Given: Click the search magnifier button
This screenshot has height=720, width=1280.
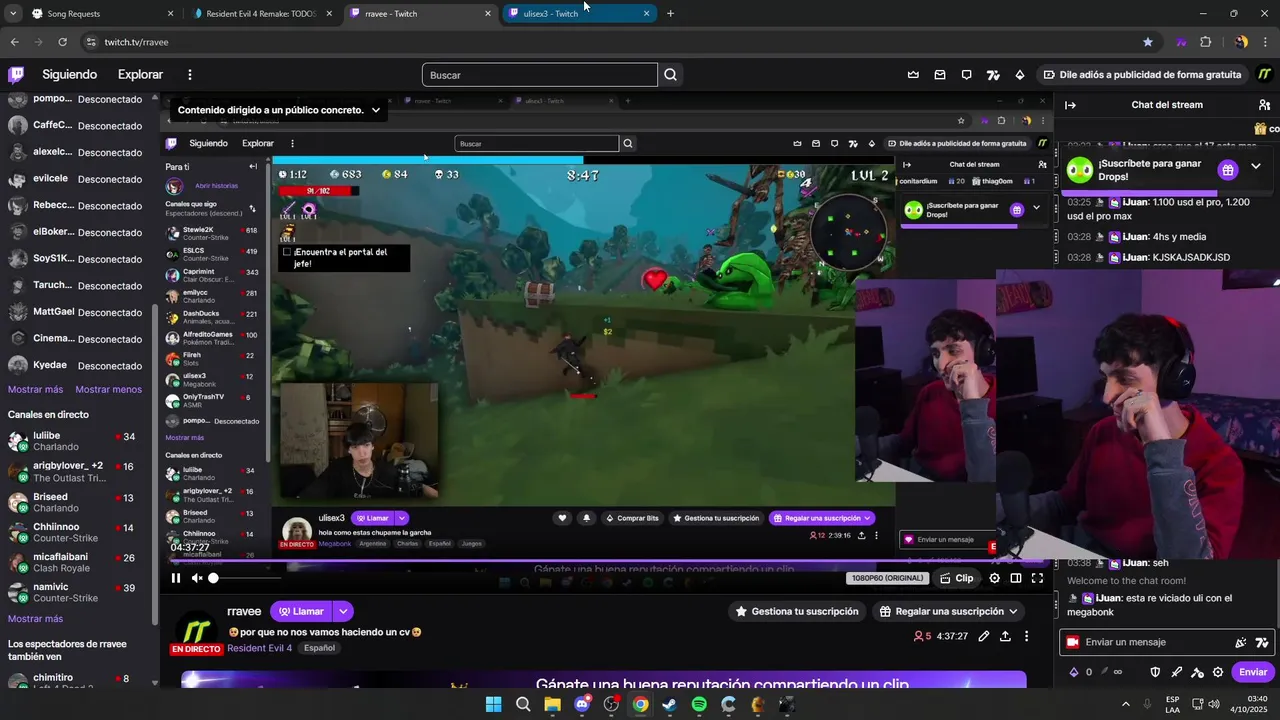Looking at the screenshot, I should (670, 75).
